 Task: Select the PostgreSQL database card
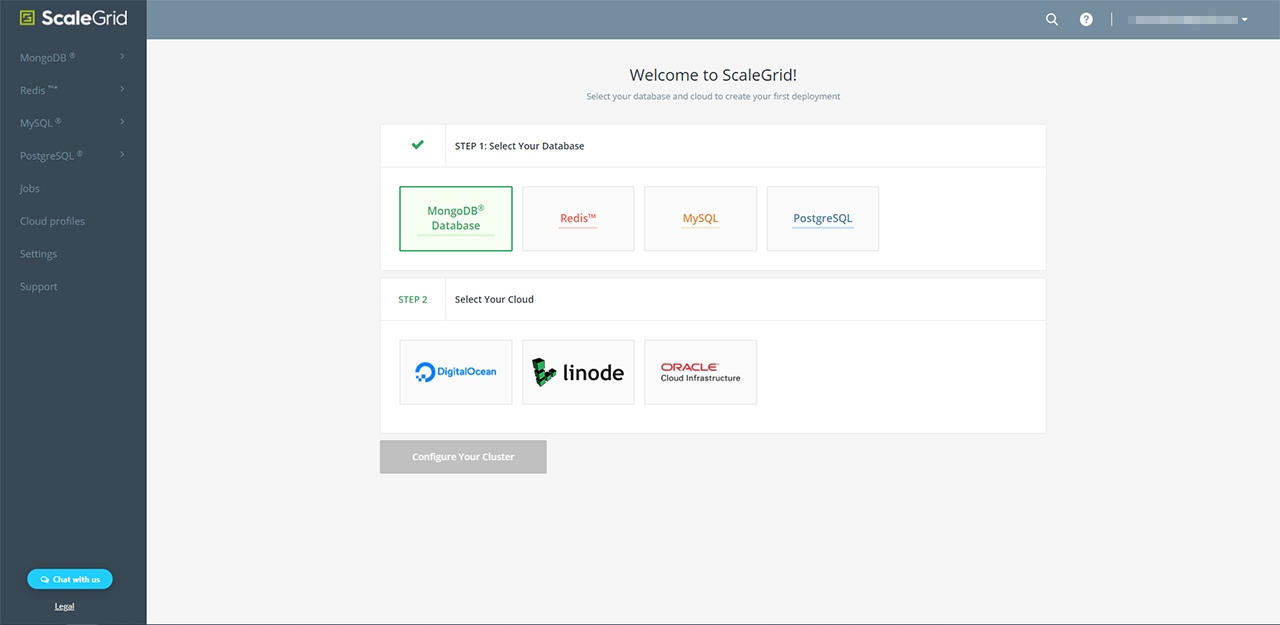[x=823, y=218]
